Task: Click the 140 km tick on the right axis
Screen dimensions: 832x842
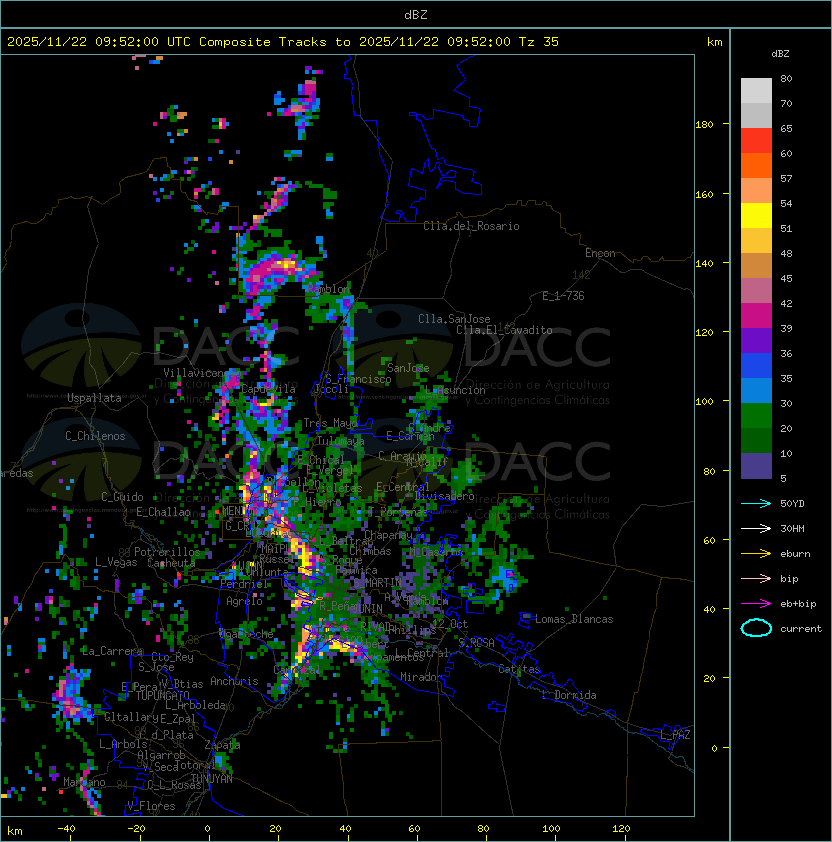Action: [704, 264]
